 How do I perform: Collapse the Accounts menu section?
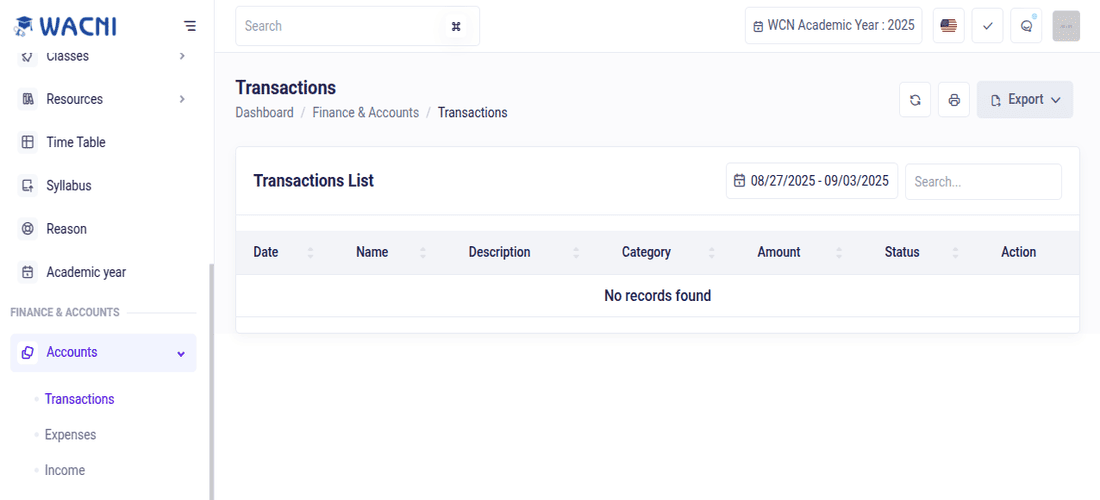tap(181, 353)
